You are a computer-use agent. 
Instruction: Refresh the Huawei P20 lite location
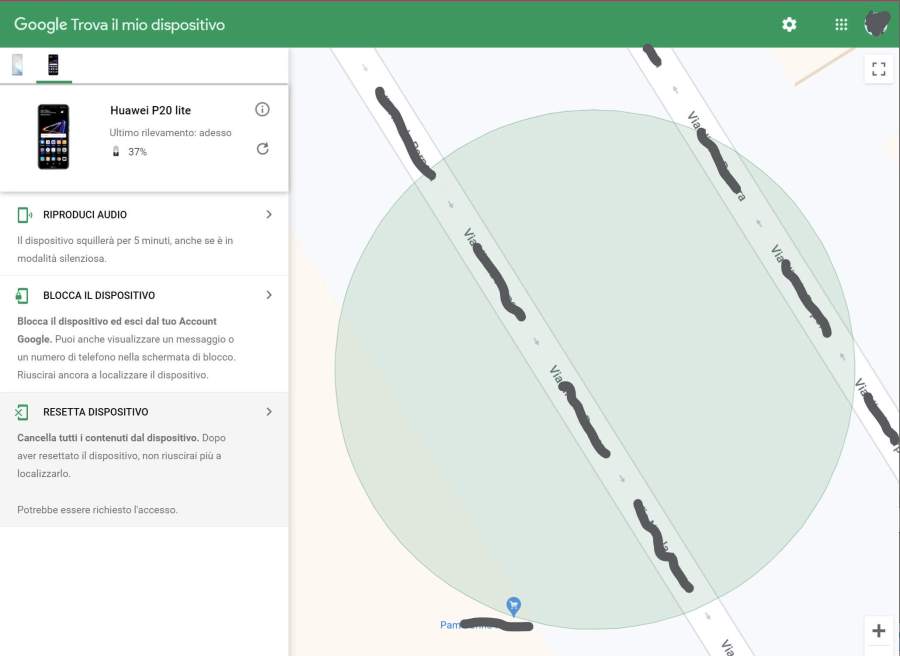pos(262,149)
